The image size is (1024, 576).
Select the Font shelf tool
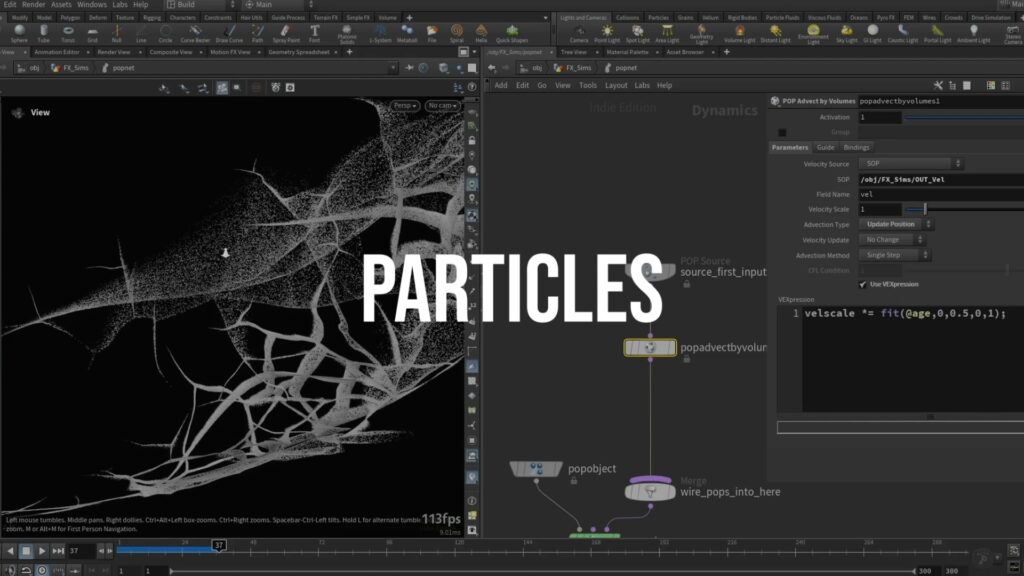(x=314, y=33)
